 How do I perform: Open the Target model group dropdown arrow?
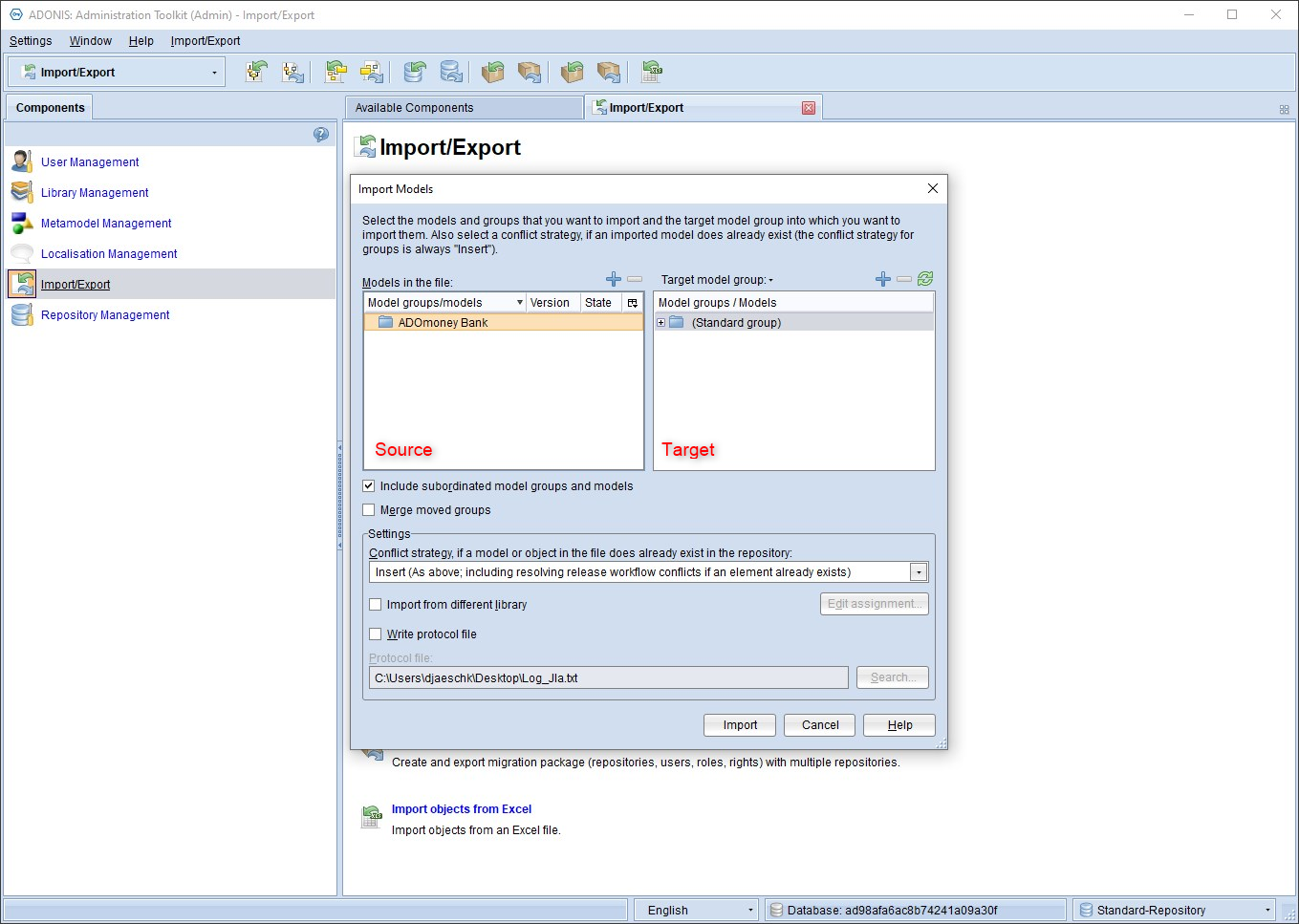[771, 281]
